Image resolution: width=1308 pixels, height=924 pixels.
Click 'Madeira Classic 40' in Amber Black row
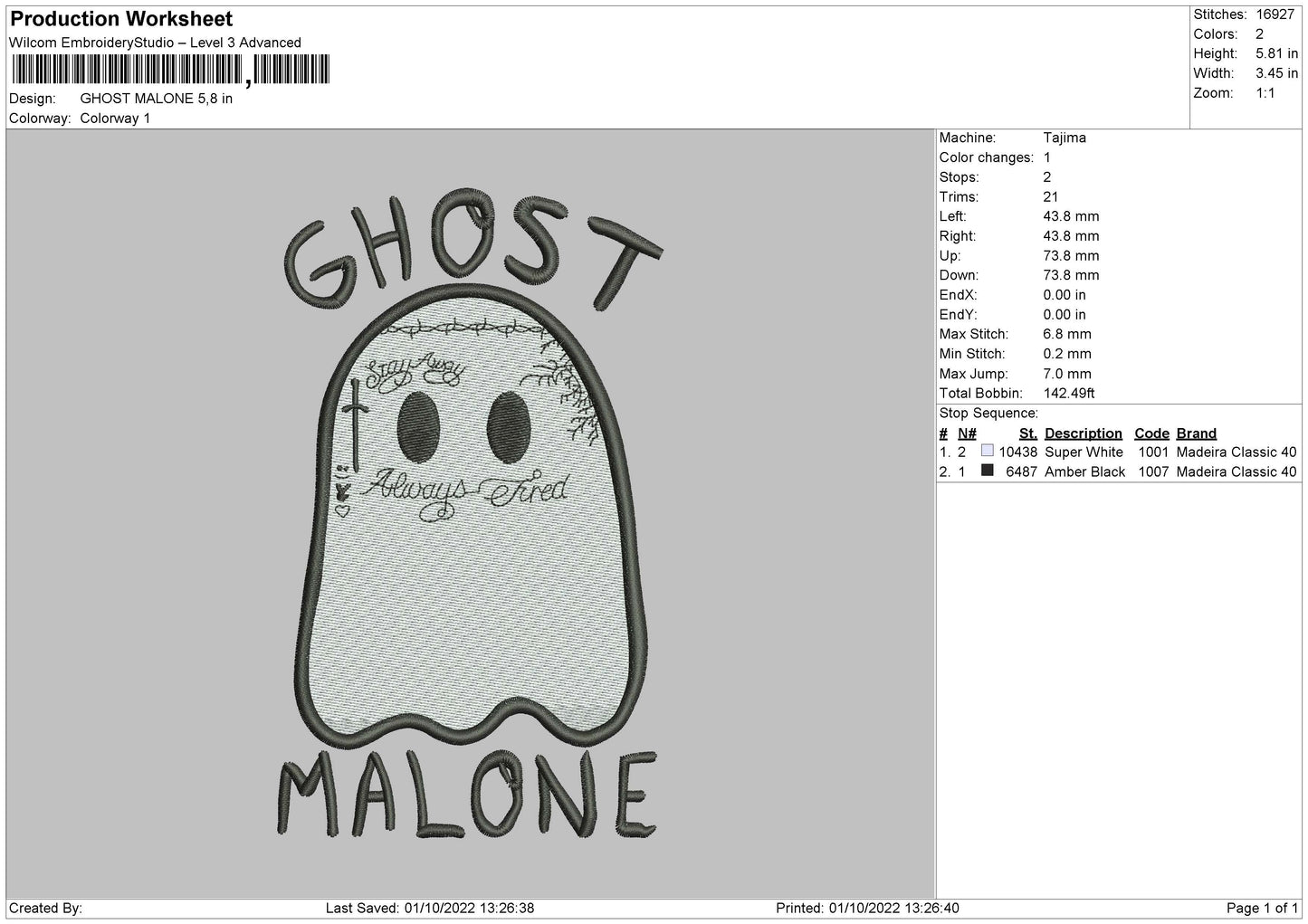pos(1236,472)
